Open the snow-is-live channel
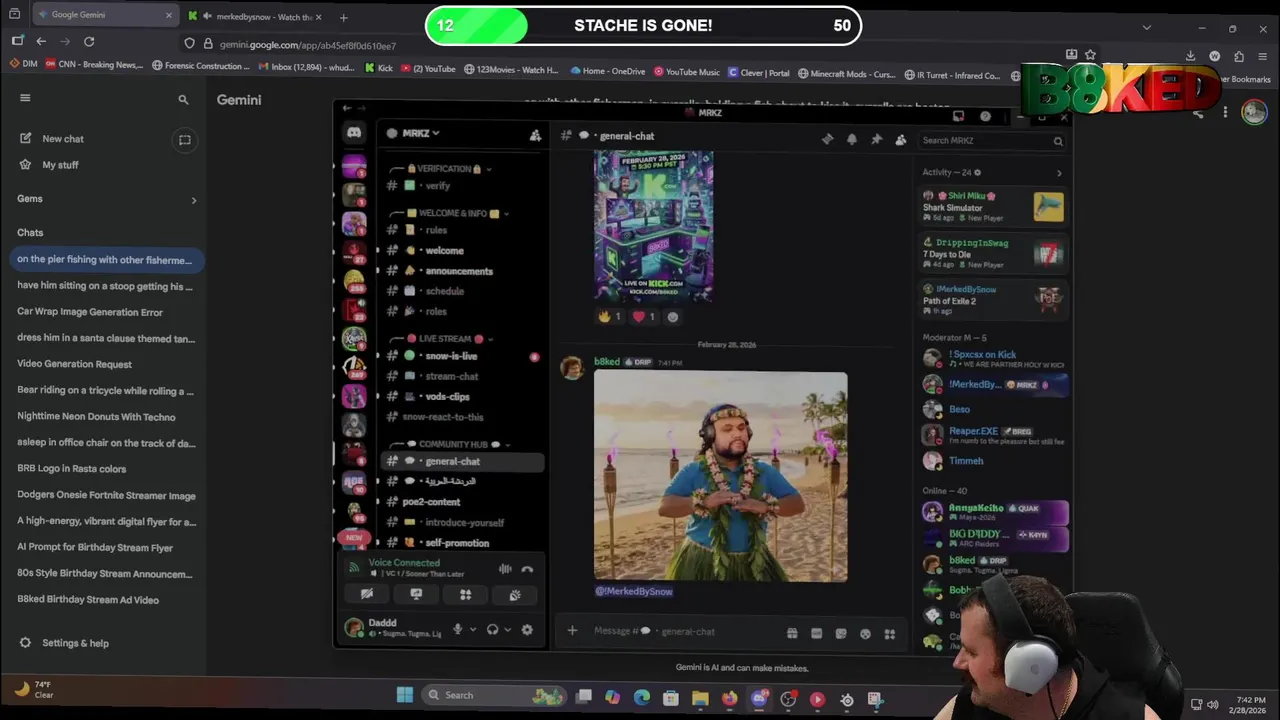The image size is (1280, 720). (x=451, y=356)
